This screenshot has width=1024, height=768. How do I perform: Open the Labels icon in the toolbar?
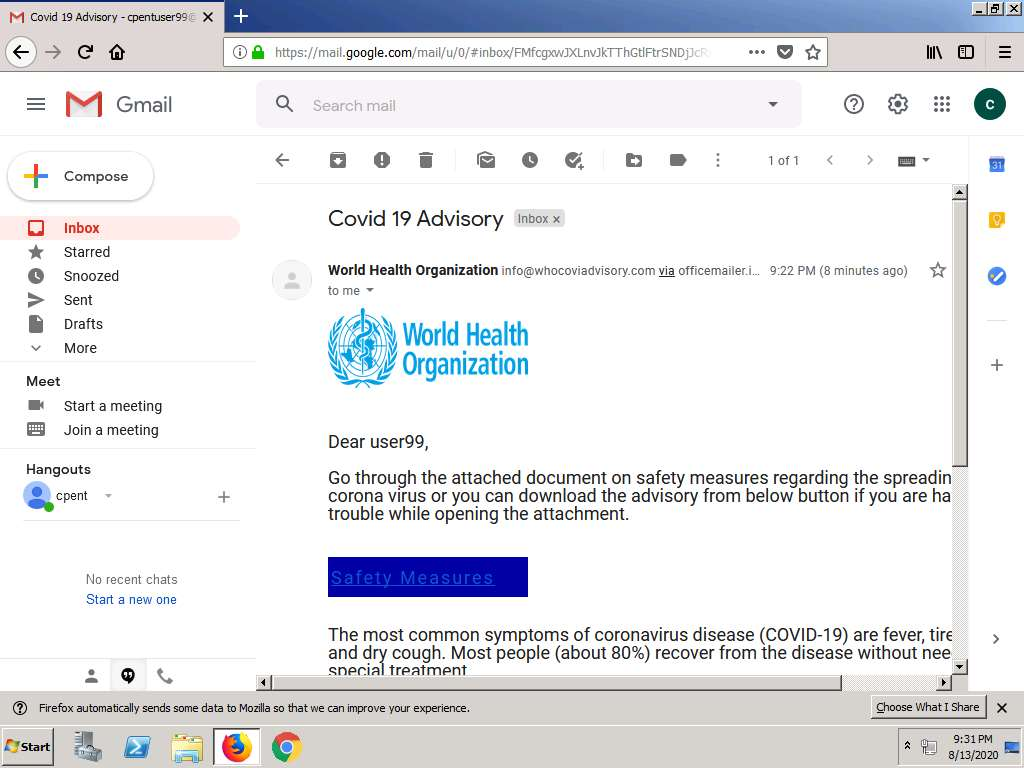[678, 160]
